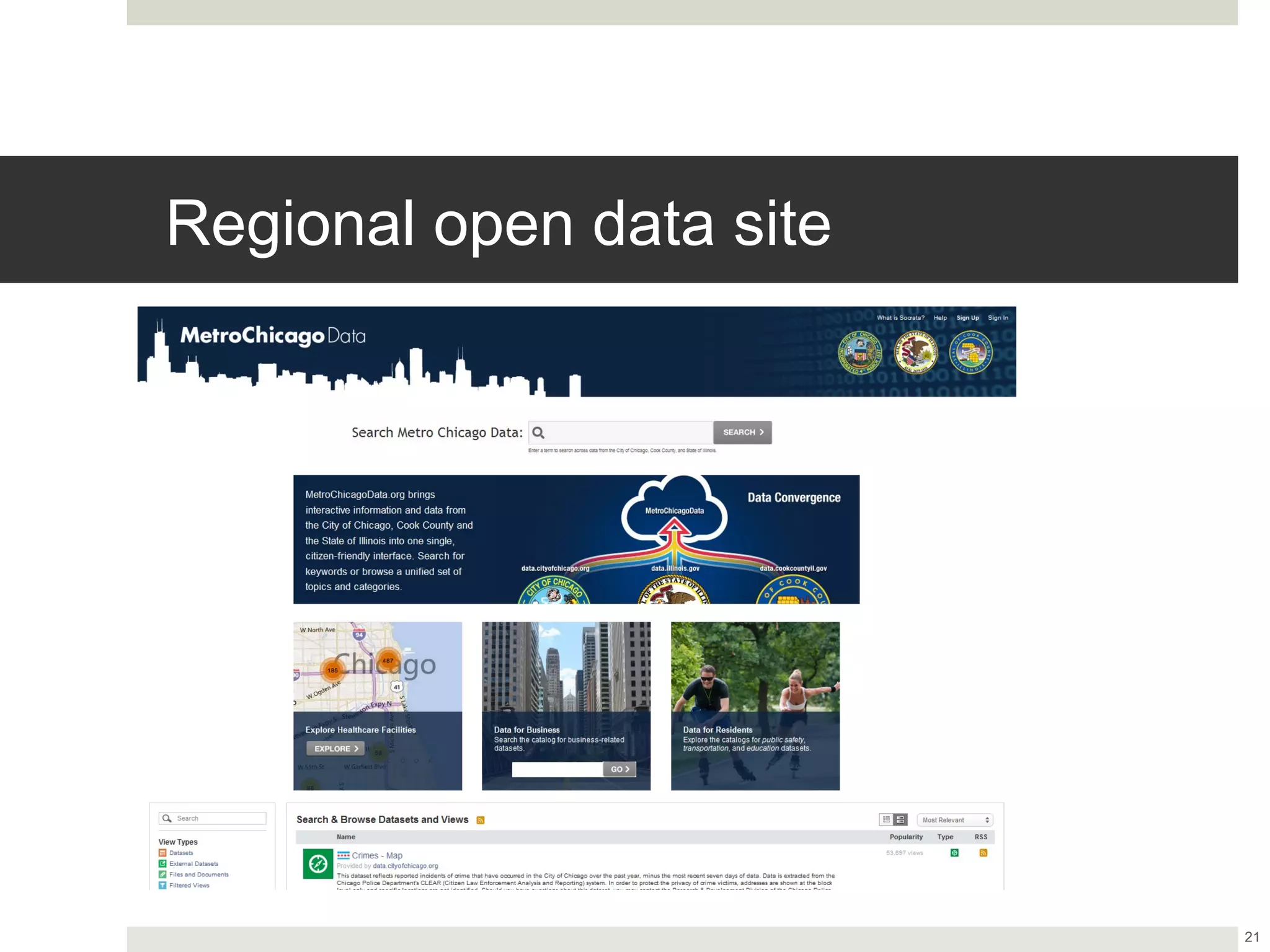Click the Data Convergence heading
Image resolution: width=1270 pixels, height=952 pixels.
coord(794,498)
